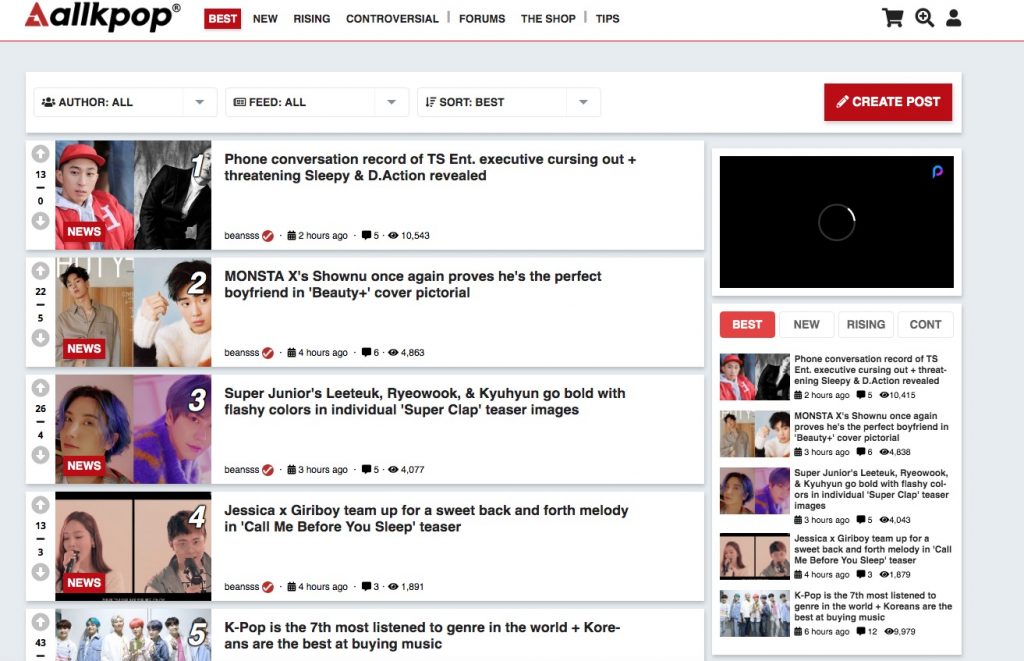This screenshot has width=1024, height=661.
Task: Downvote the Super Junior 'Super Clap' post
Action: pyautogui.click(x=40, y=455)
